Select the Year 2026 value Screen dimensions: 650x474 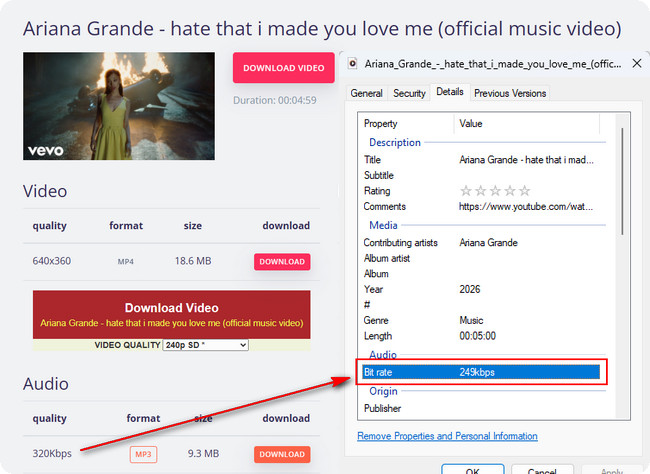[x=470, y=289]
